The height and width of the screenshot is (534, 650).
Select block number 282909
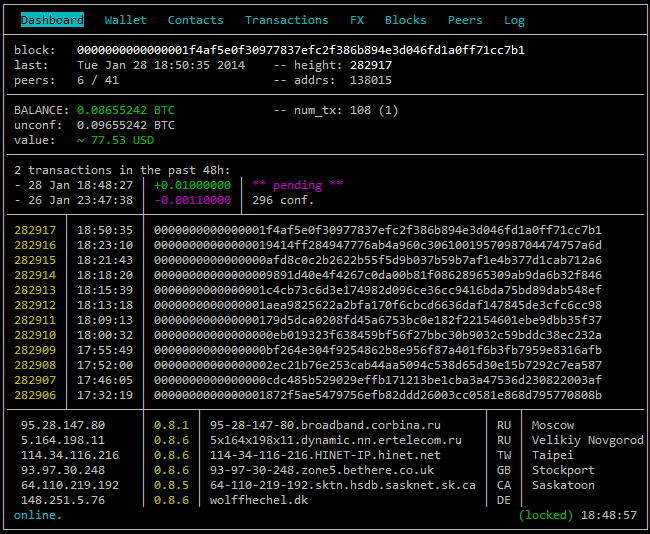35,350
